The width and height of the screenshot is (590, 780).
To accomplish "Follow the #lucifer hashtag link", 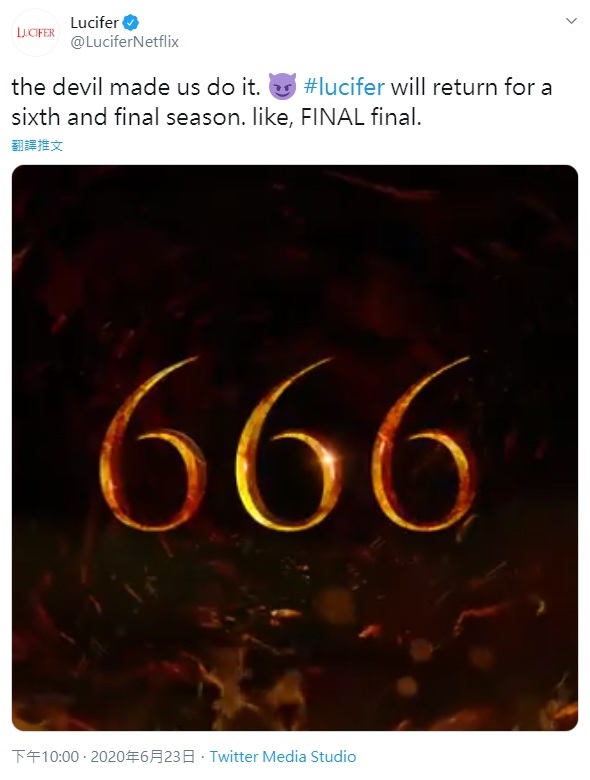I will (344, 87).
